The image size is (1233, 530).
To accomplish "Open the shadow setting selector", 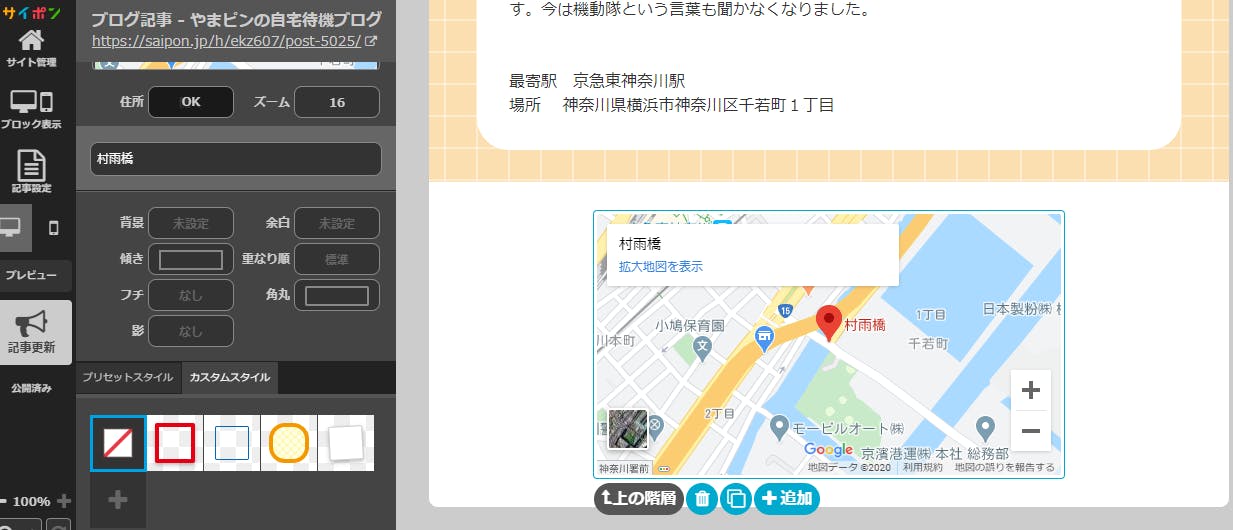I will click(x=191, y=331).
